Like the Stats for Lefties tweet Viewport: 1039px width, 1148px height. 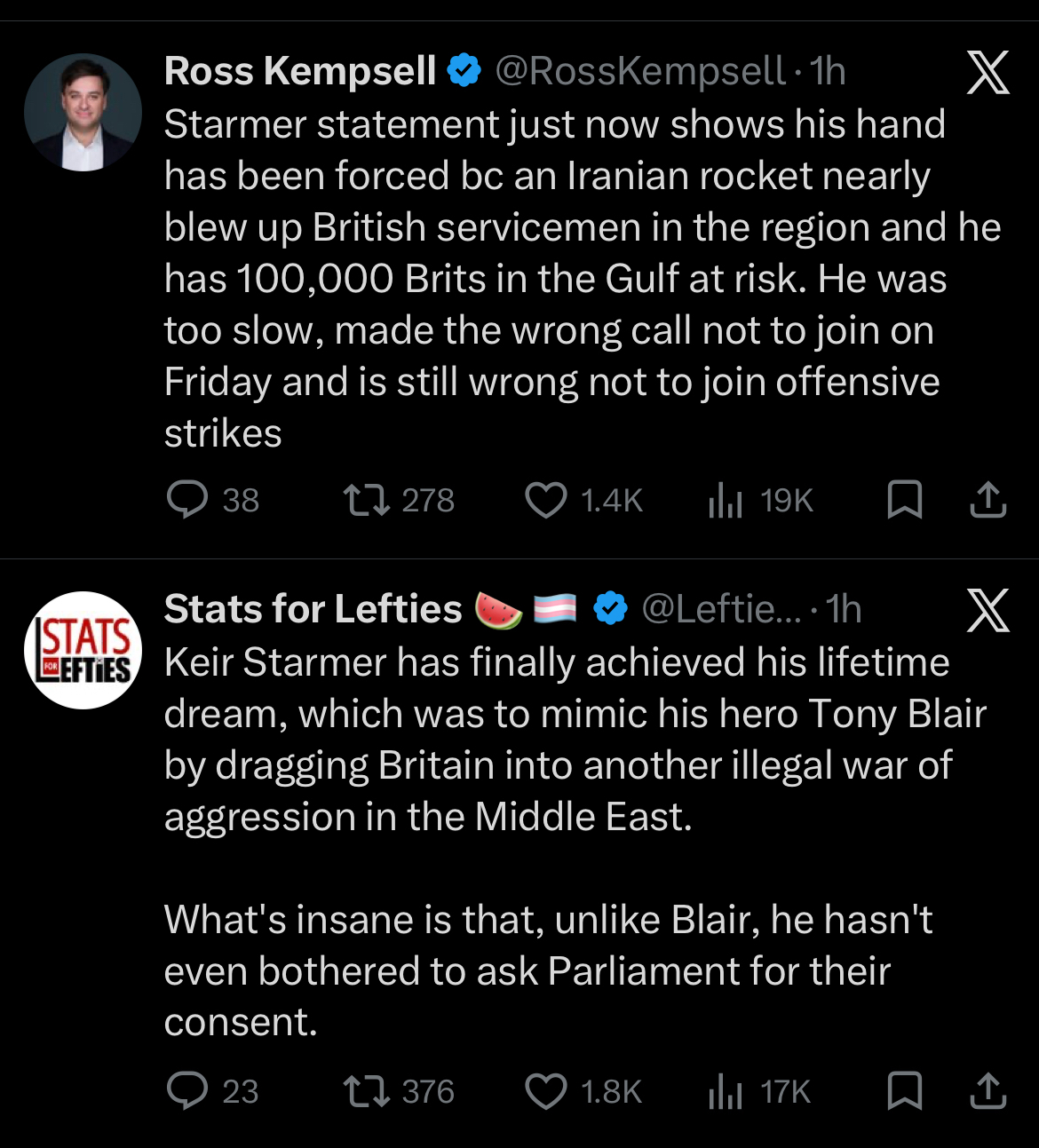tap(546, 1091)
